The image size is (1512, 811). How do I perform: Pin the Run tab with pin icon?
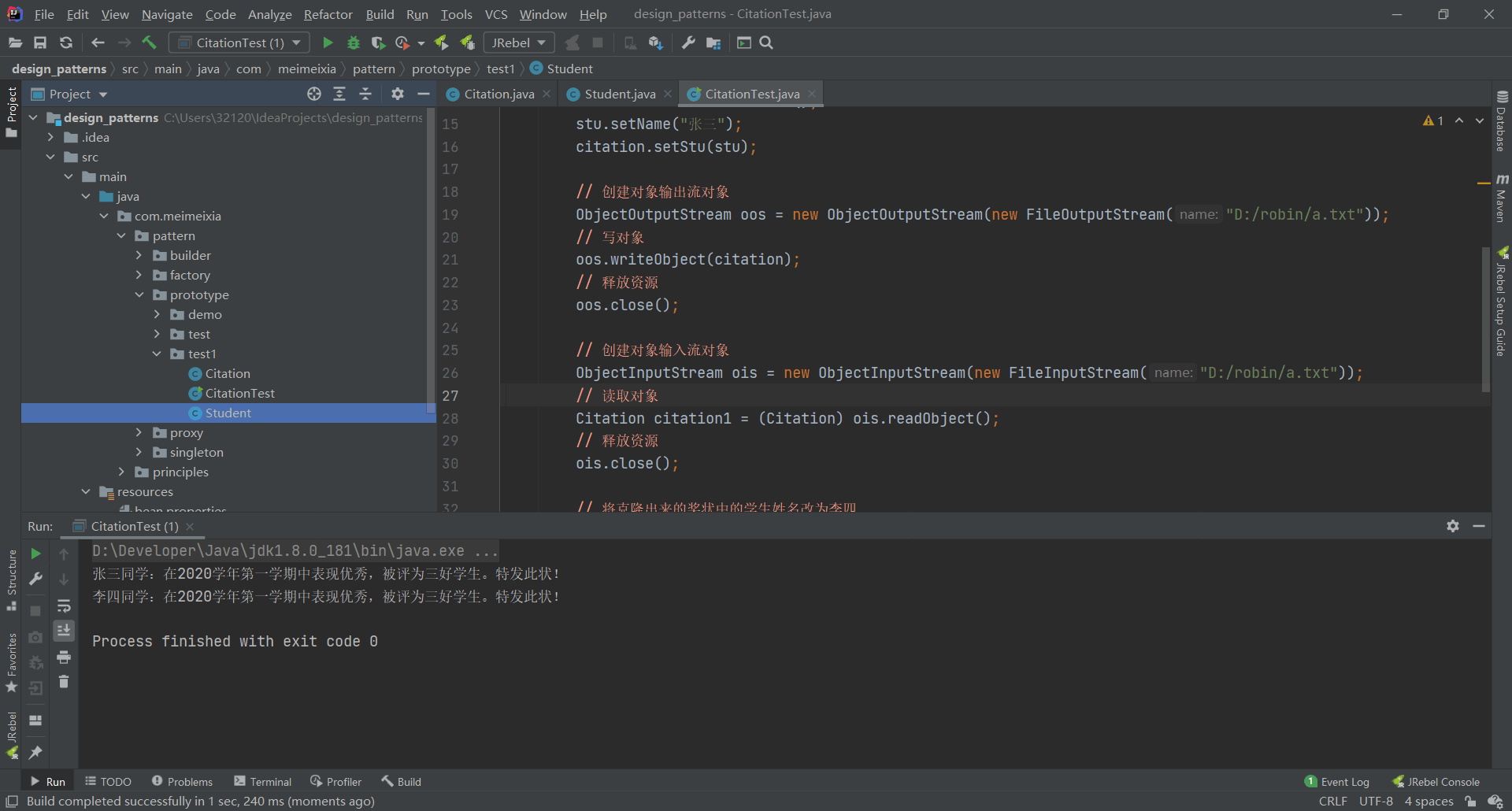click(35, 753)
